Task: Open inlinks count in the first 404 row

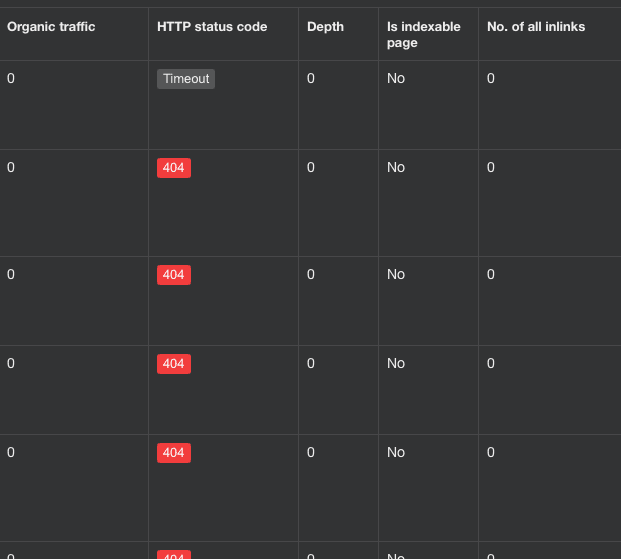Action: (x=491, y=168)
